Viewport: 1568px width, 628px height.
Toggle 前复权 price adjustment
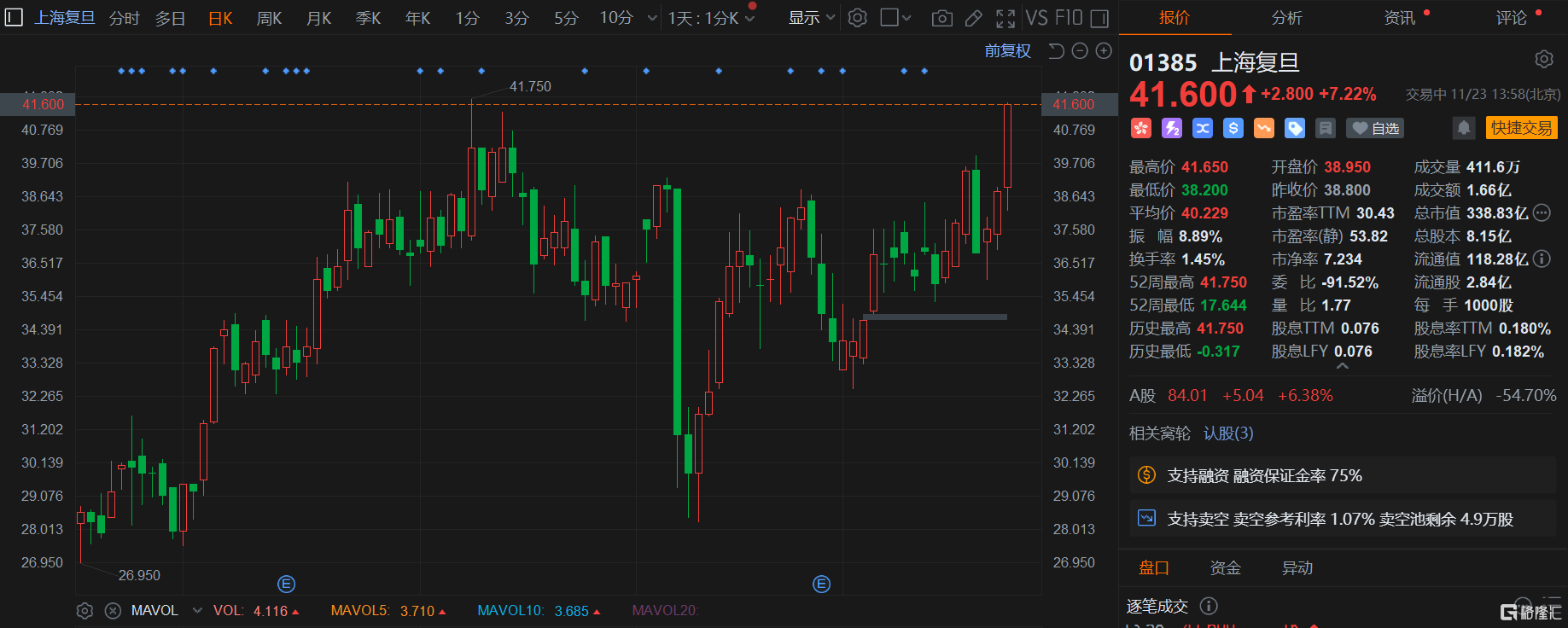pos(1008,51)
